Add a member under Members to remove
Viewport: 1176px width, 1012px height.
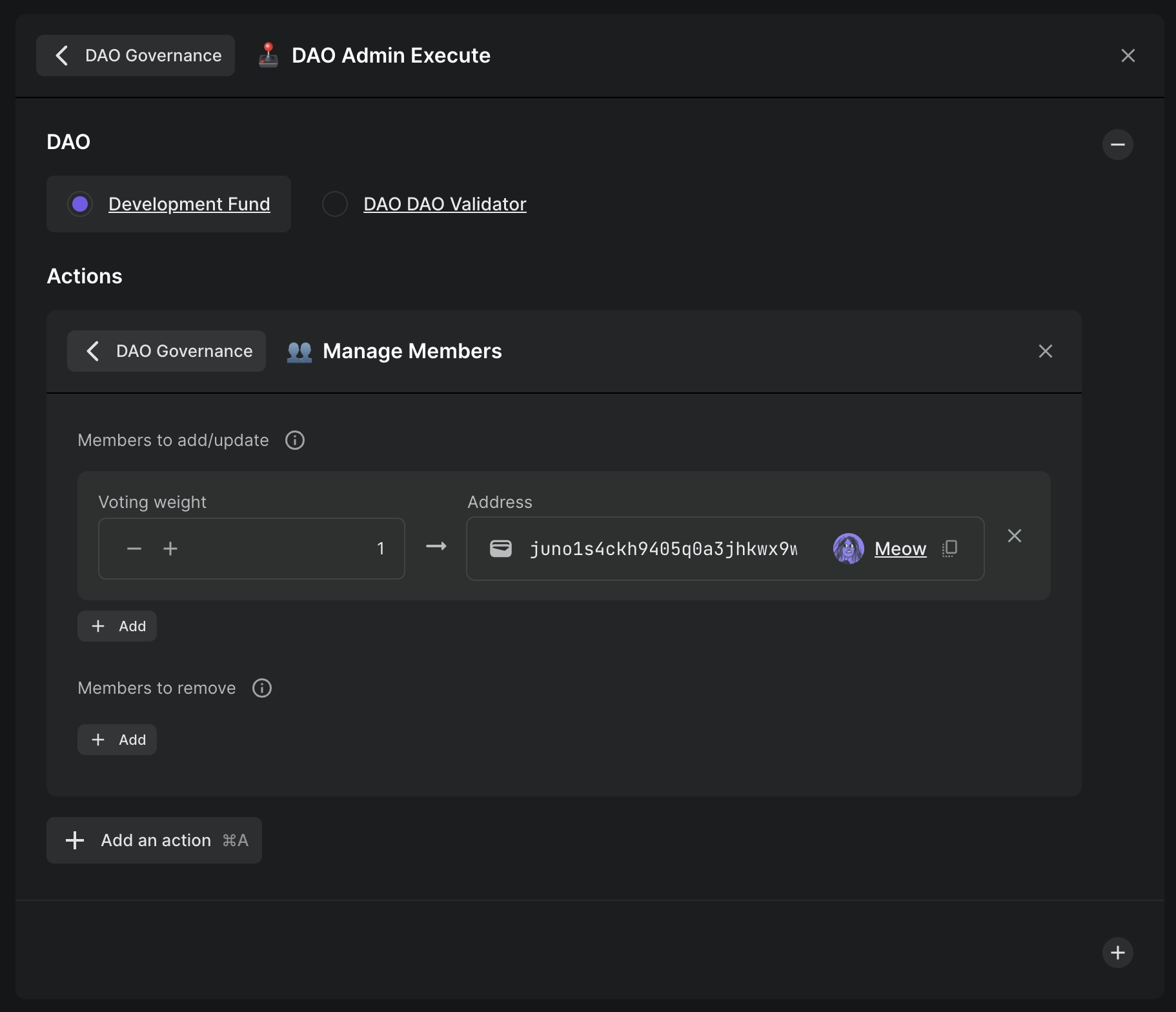point(117,740)
